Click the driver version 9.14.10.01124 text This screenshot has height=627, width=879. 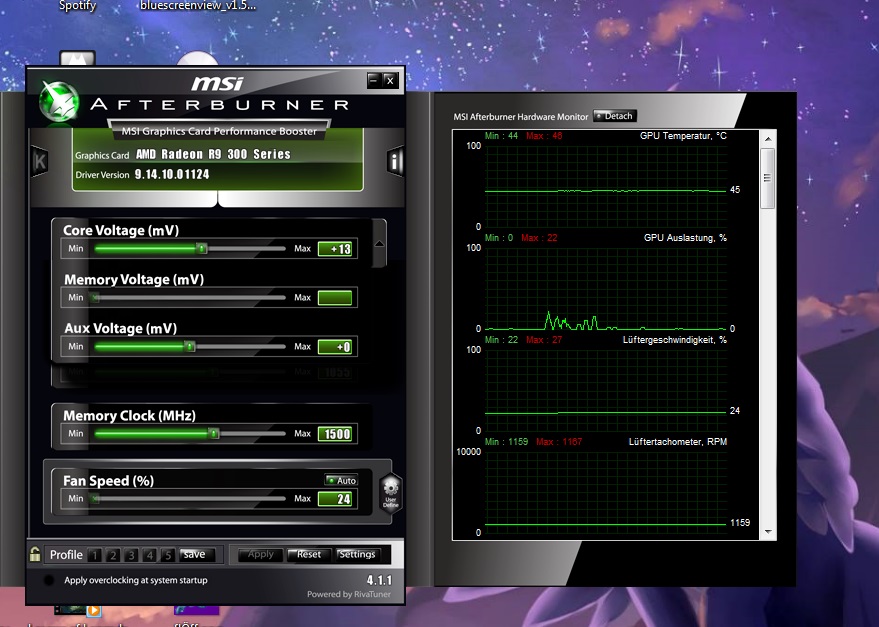(172, 174)
